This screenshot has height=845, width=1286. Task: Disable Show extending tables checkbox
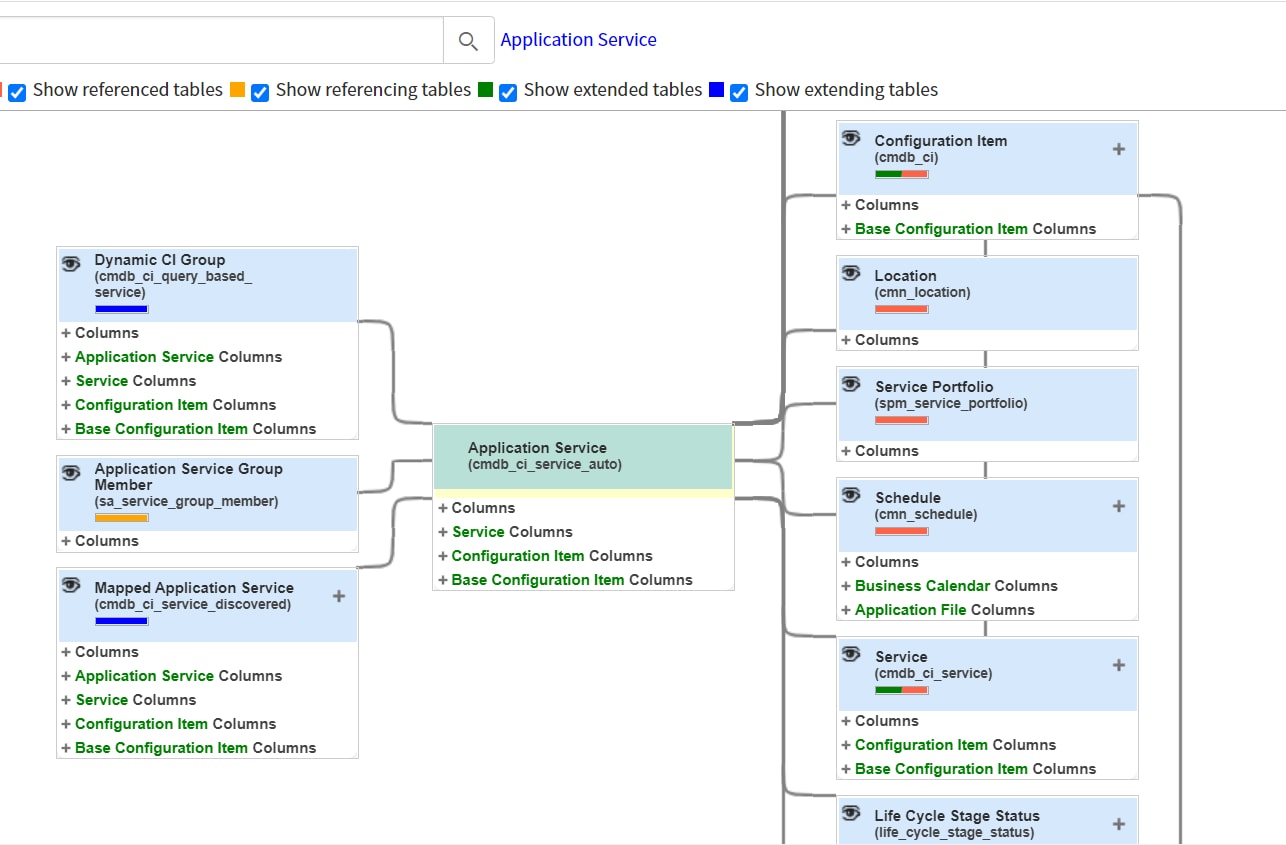pyautogui.click(x=739, y=92)
